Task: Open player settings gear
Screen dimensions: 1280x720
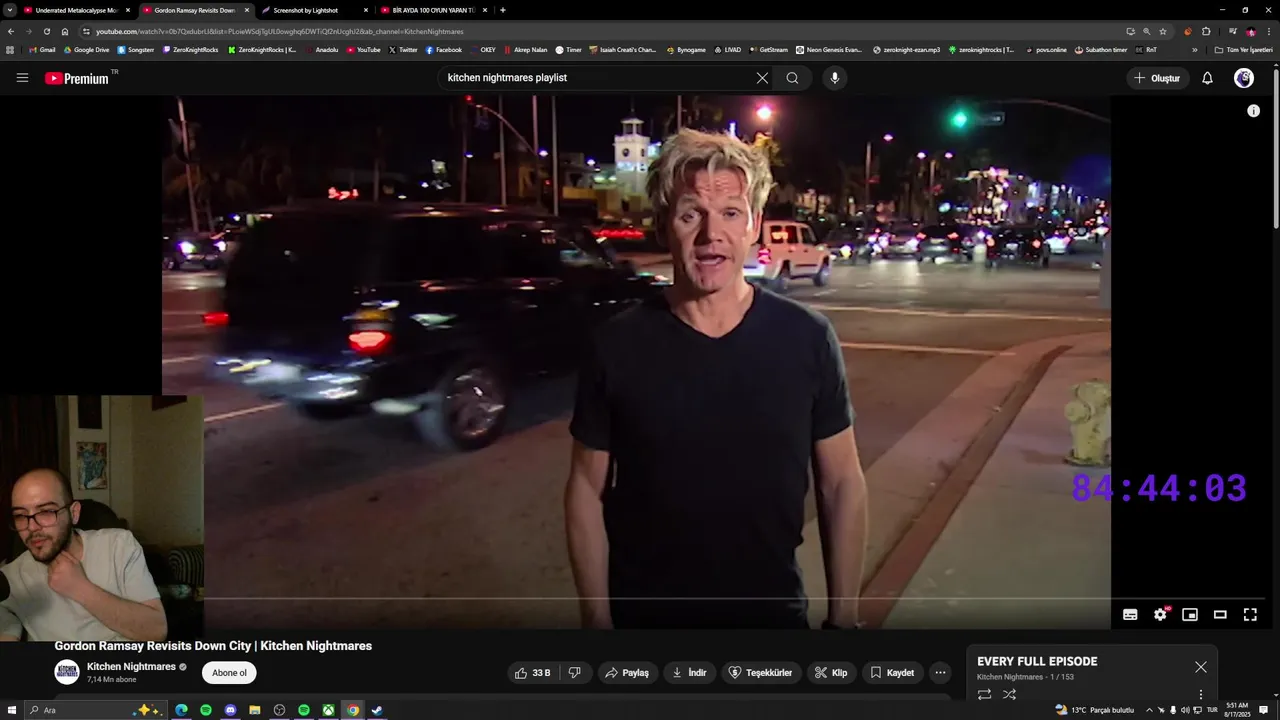Action: tap(1160, 614)
